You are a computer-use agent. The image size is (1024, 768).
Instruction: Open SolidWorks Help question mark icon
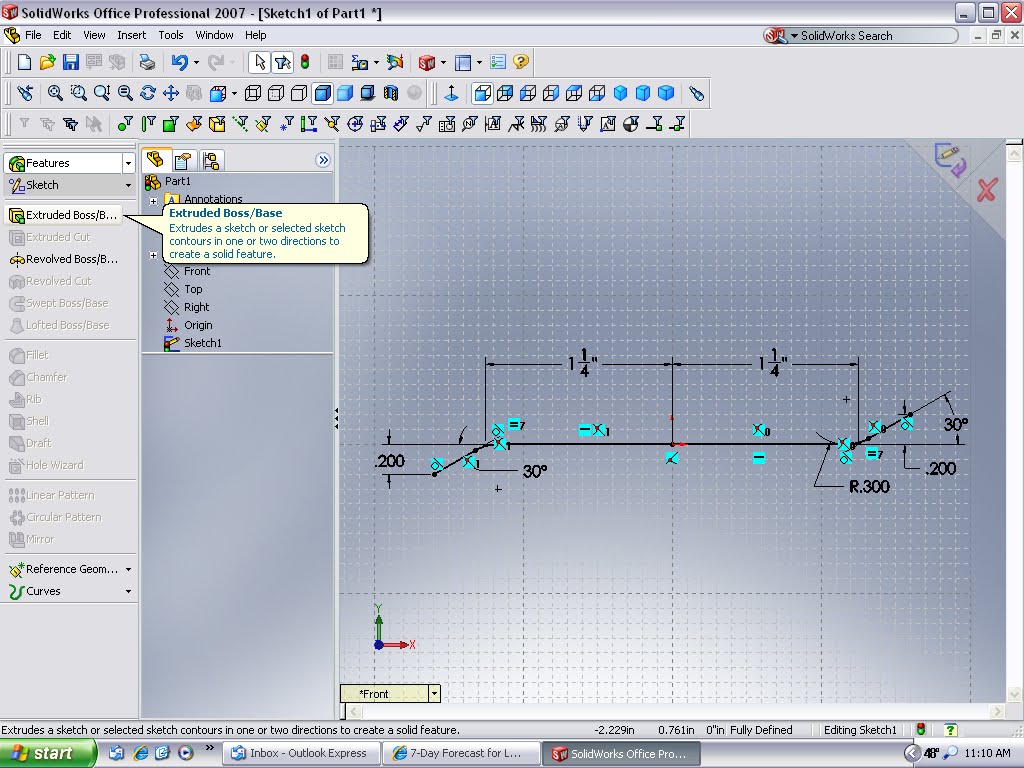click(520, 62)
